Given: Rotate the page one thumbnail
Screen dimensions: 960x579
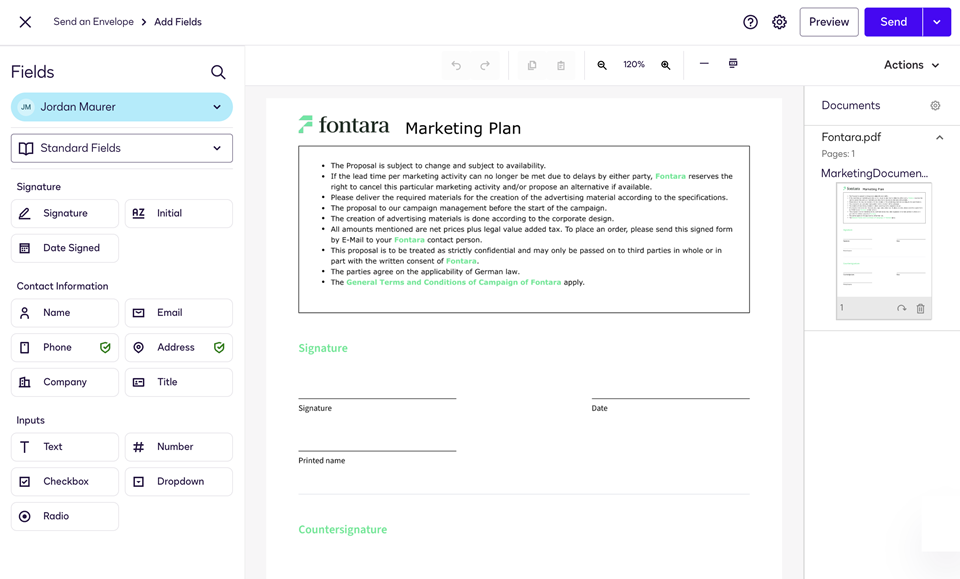Looking at the screenshot, I should (903, 308).
